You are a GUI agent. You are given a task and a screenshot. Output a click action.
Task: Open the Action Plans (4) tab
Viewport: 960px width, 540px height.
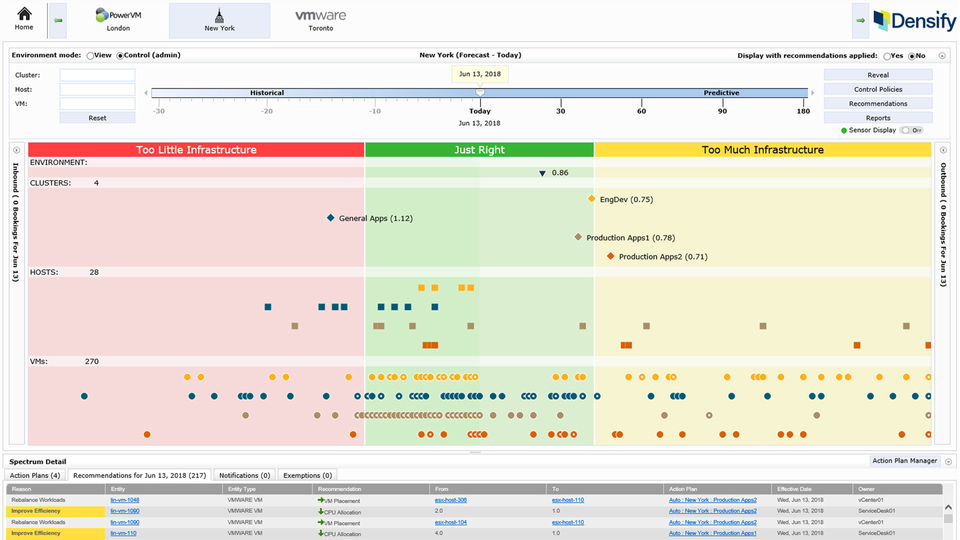(x=35, y=475)
